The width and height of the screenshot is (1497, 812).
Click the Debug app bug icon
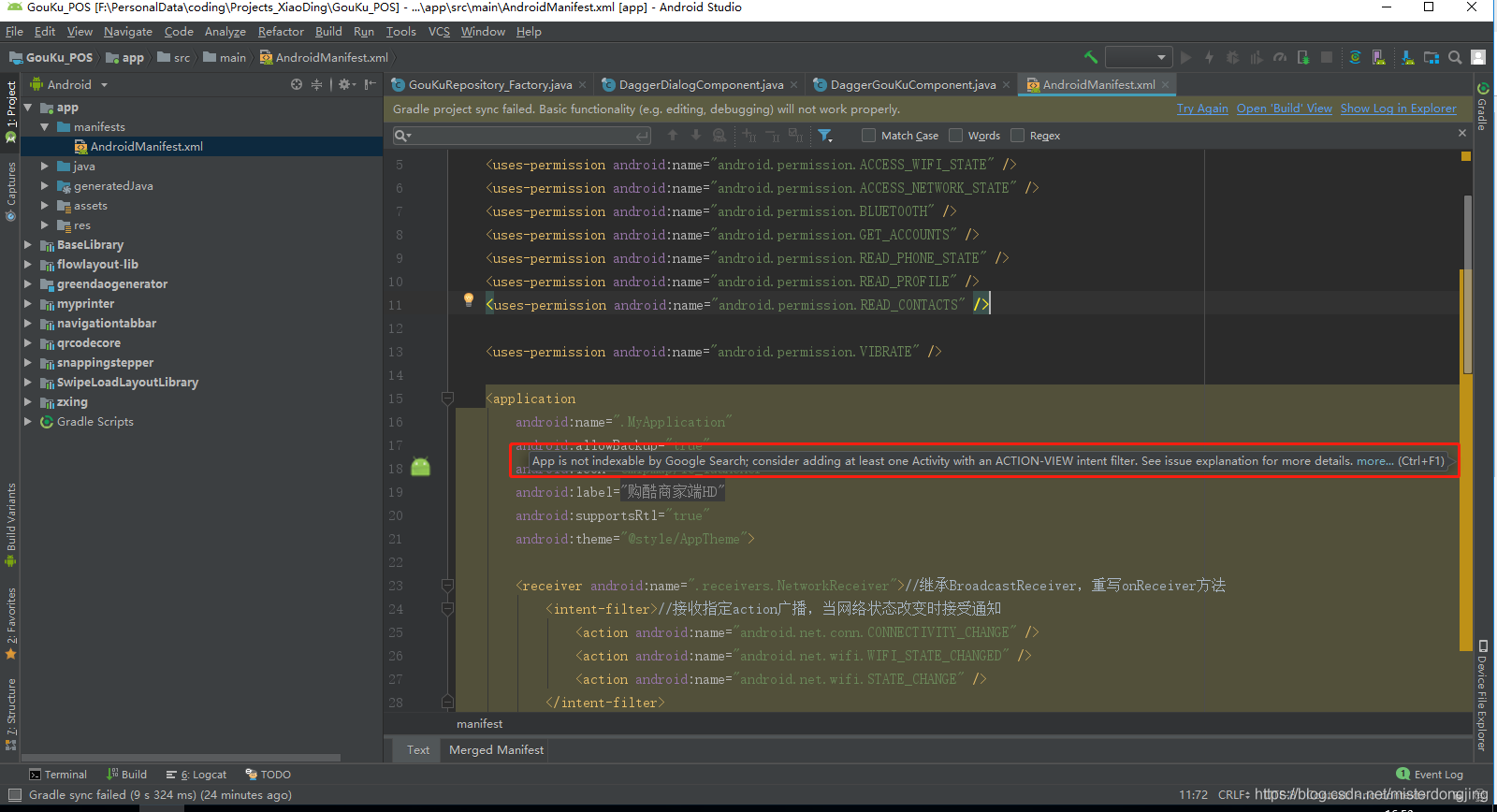tap(1232, 57)
